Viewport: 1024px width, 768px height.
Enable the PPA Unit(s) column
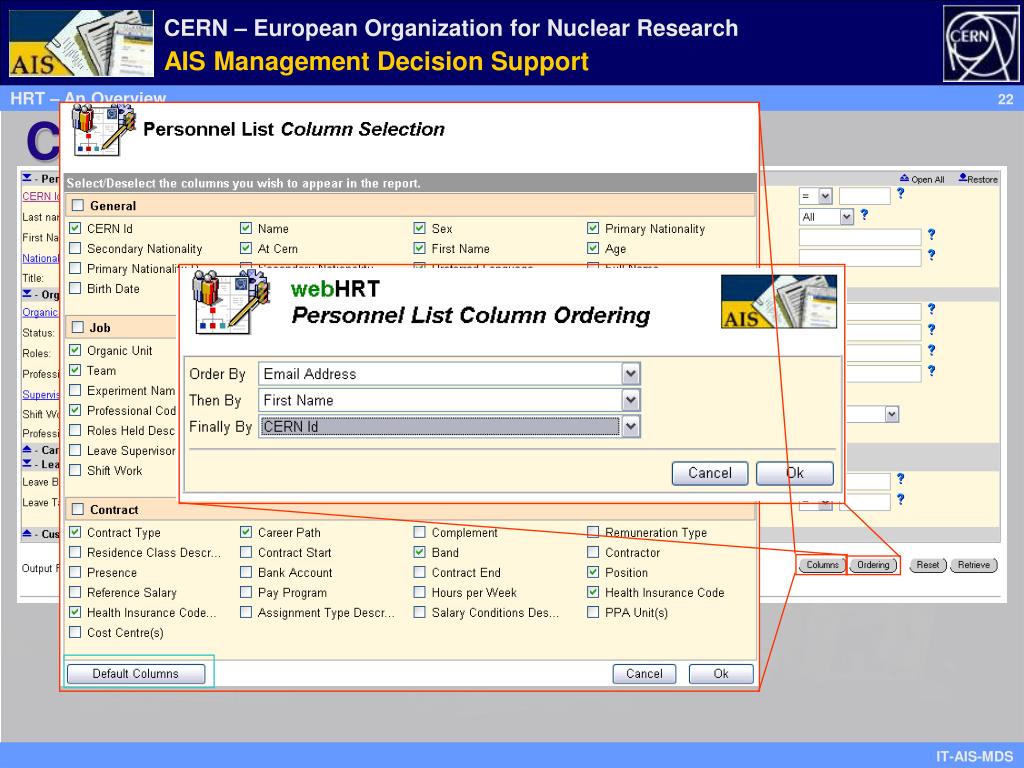click(x=593, y=612)
